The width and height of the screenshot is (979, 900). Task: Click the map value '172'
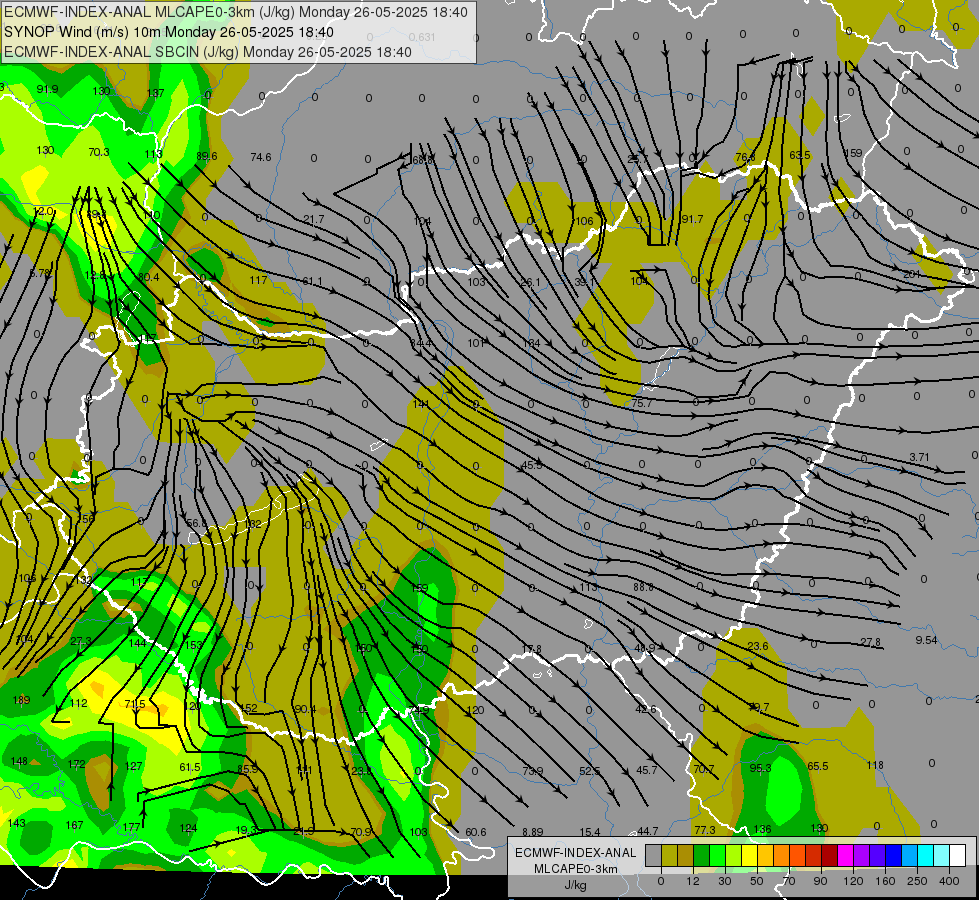[x=76, y=764]
